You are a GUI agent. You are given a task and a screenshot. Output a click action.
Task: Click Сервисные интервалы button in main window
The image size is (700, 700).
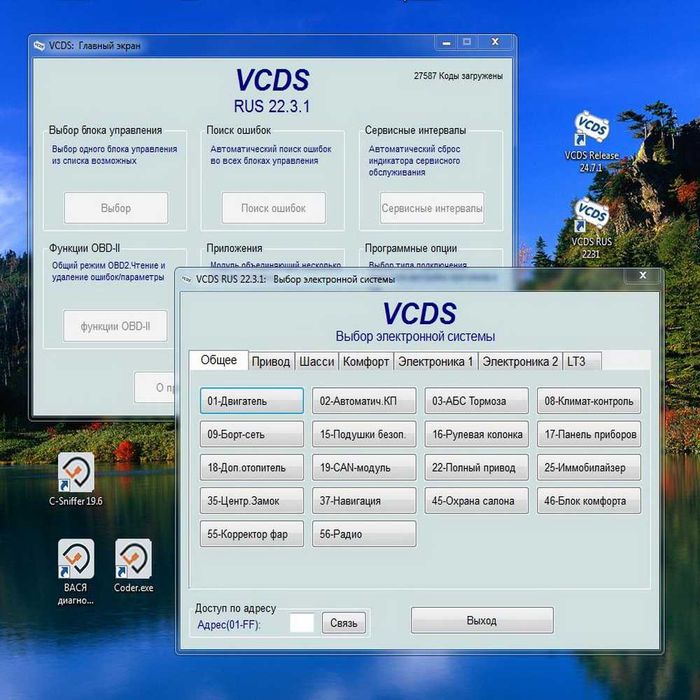click(432, 208)
